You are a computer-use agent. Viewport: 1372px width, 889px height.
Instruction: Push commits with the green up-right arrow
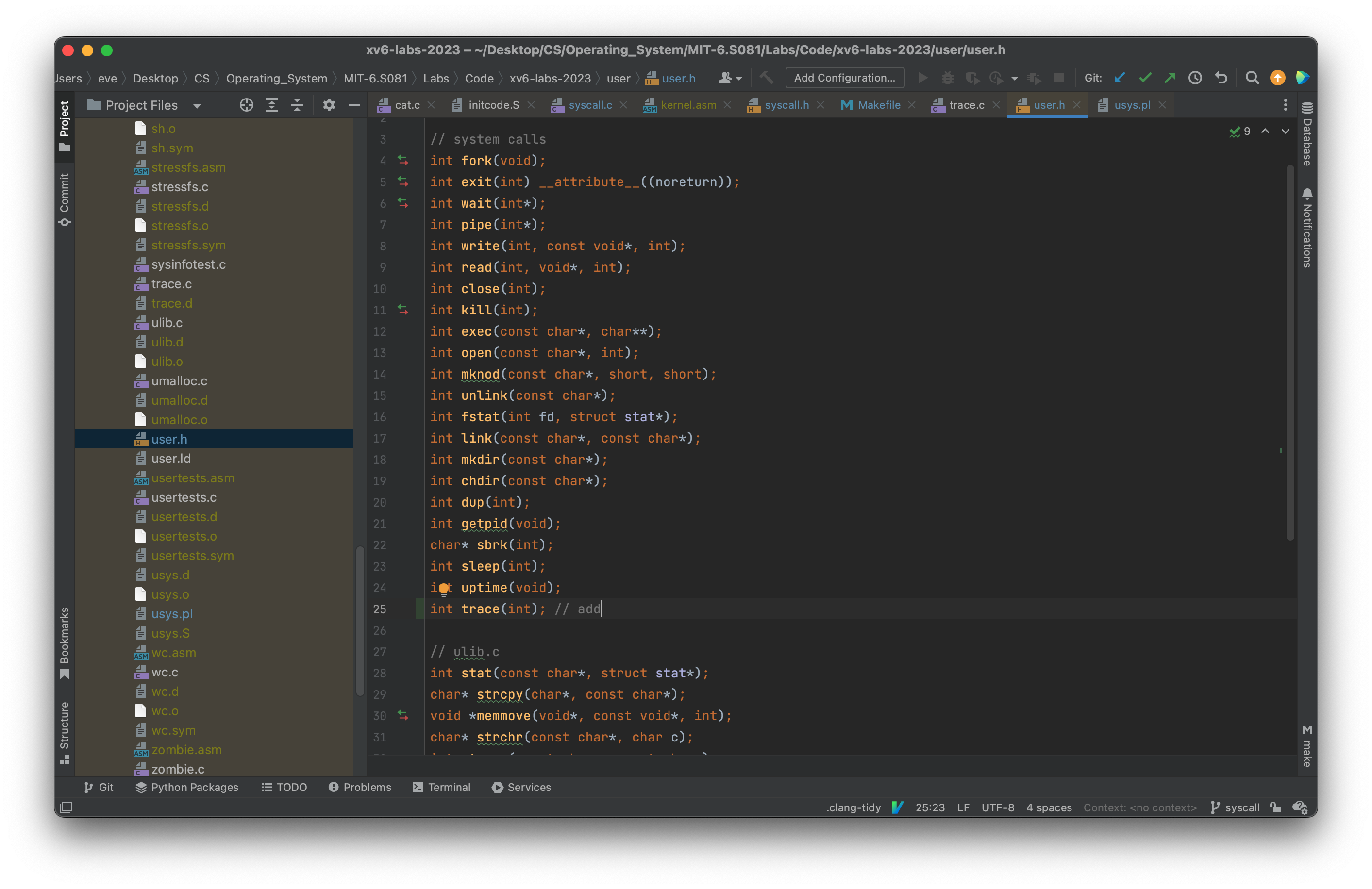click(1170, 78)
